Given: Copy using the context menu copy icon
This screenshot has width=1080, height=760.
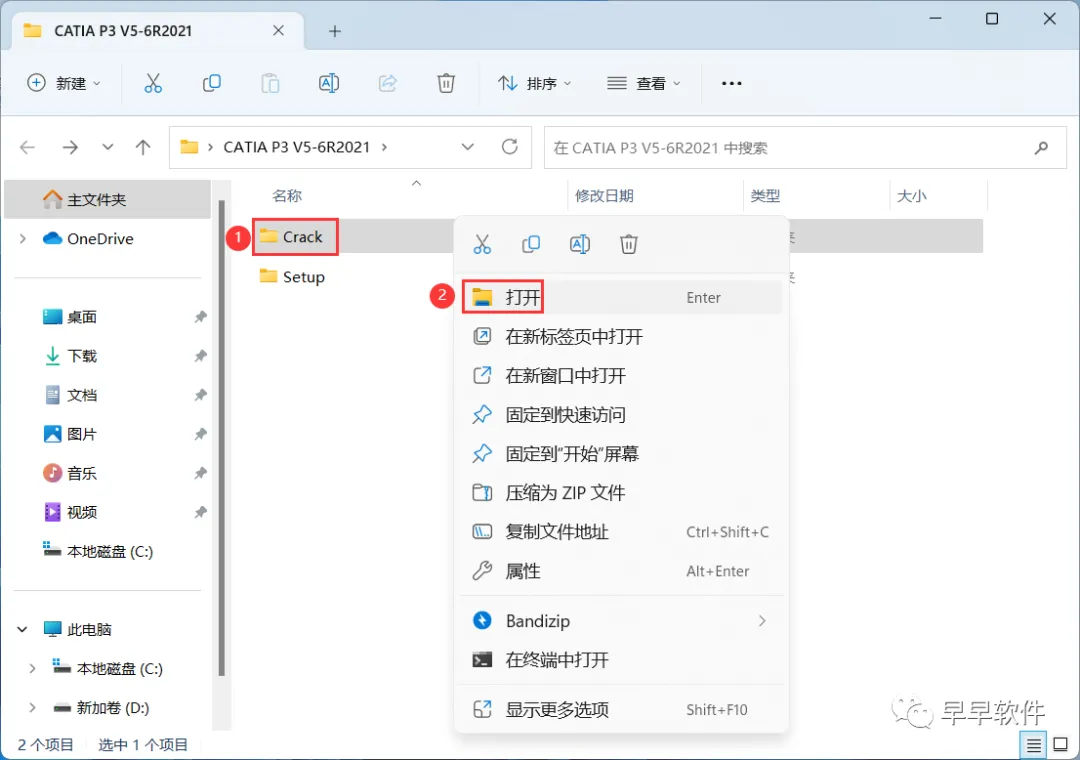Looking at the screenshot, I should [x=531, y=244].
